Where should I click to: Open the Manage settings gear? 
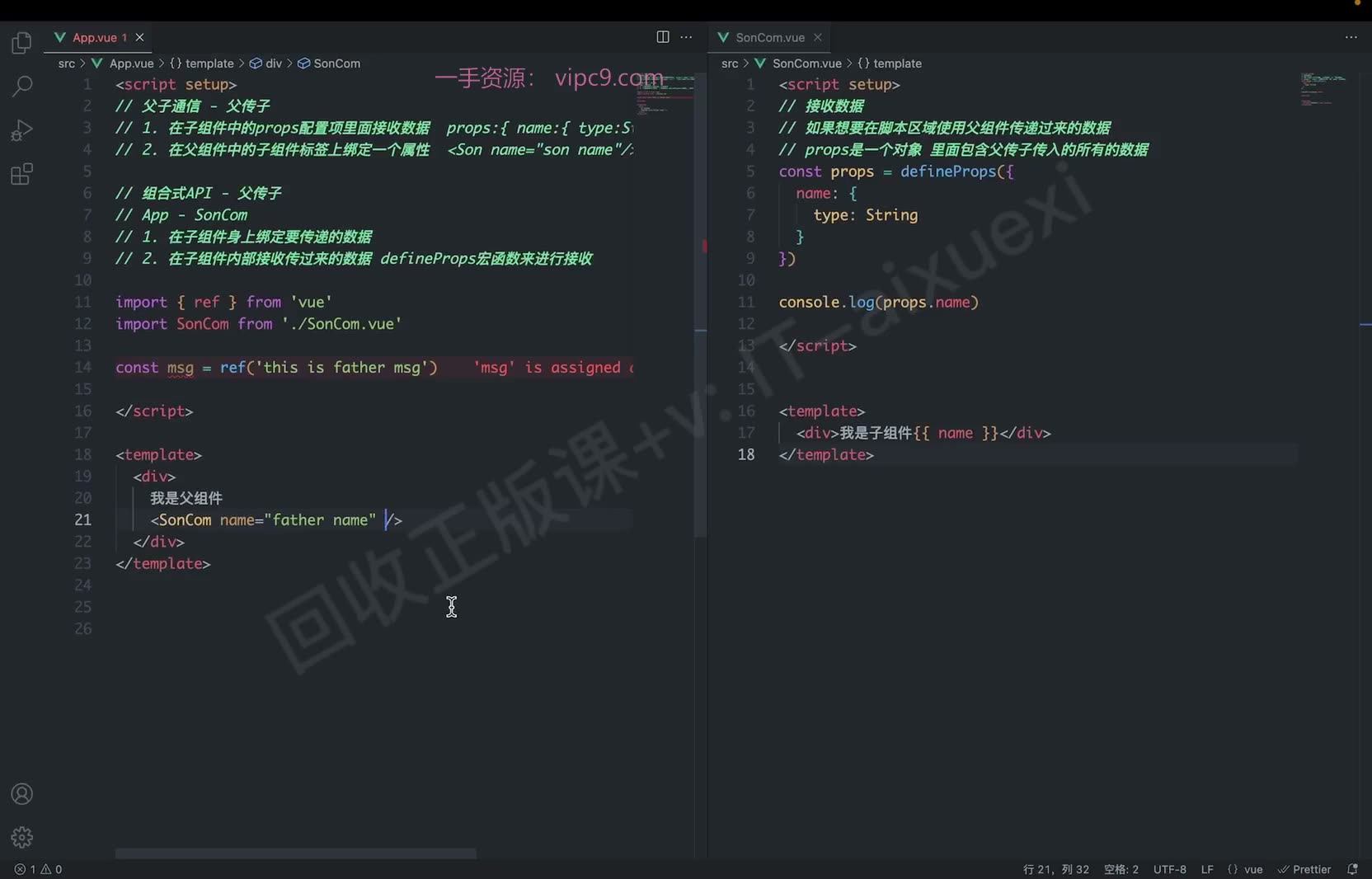coord(22,838)
